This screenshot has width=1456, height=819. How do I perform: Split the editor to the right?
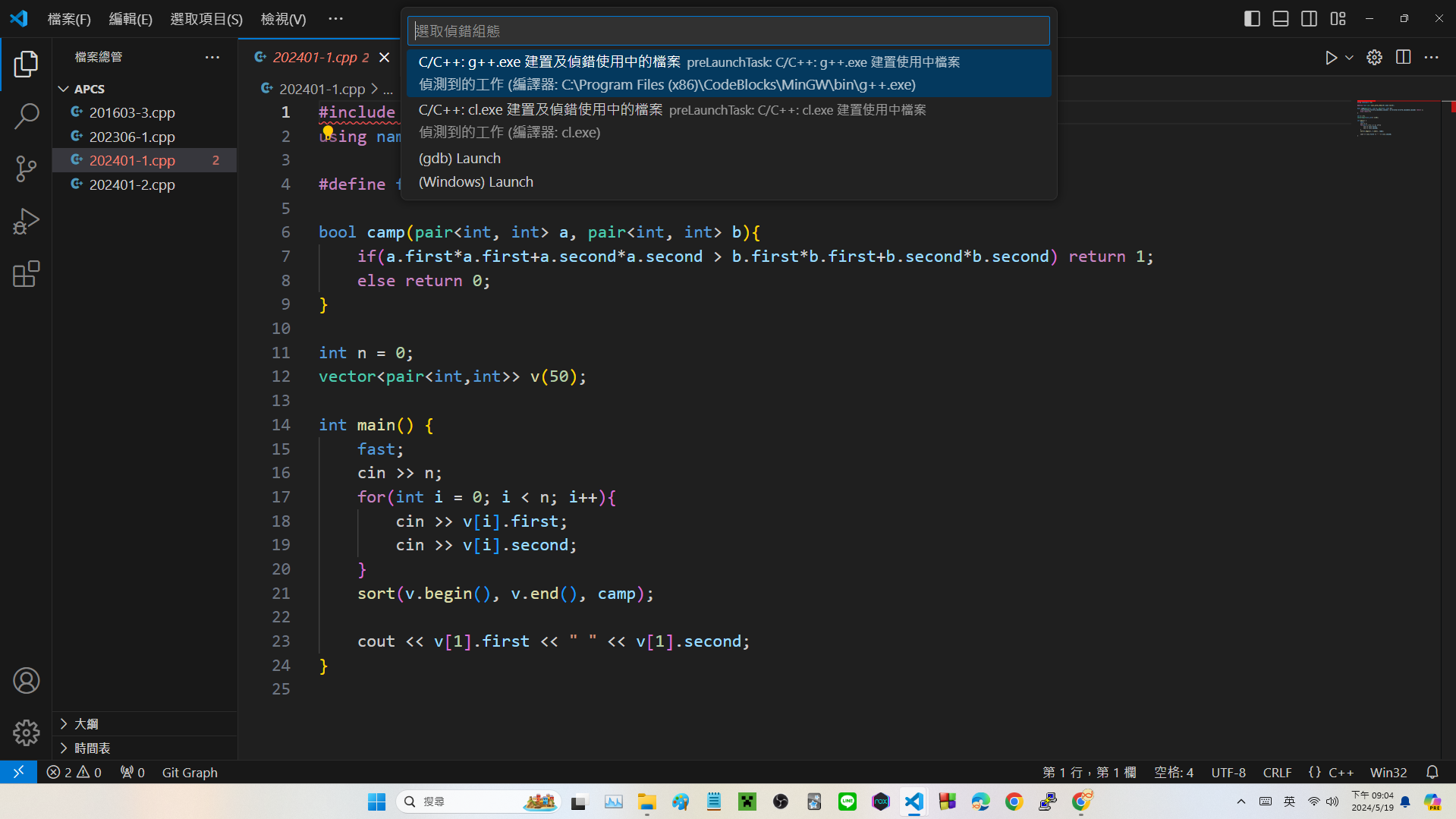1403,58
